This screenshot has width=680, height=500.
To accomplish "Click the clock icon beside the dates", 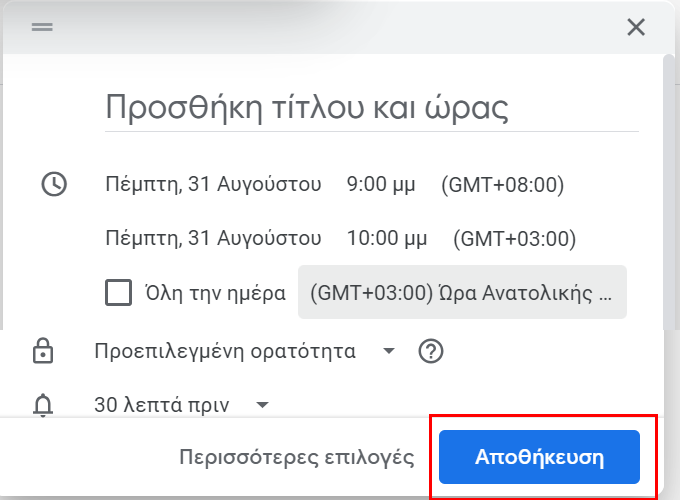I will (x=54, y=184).
